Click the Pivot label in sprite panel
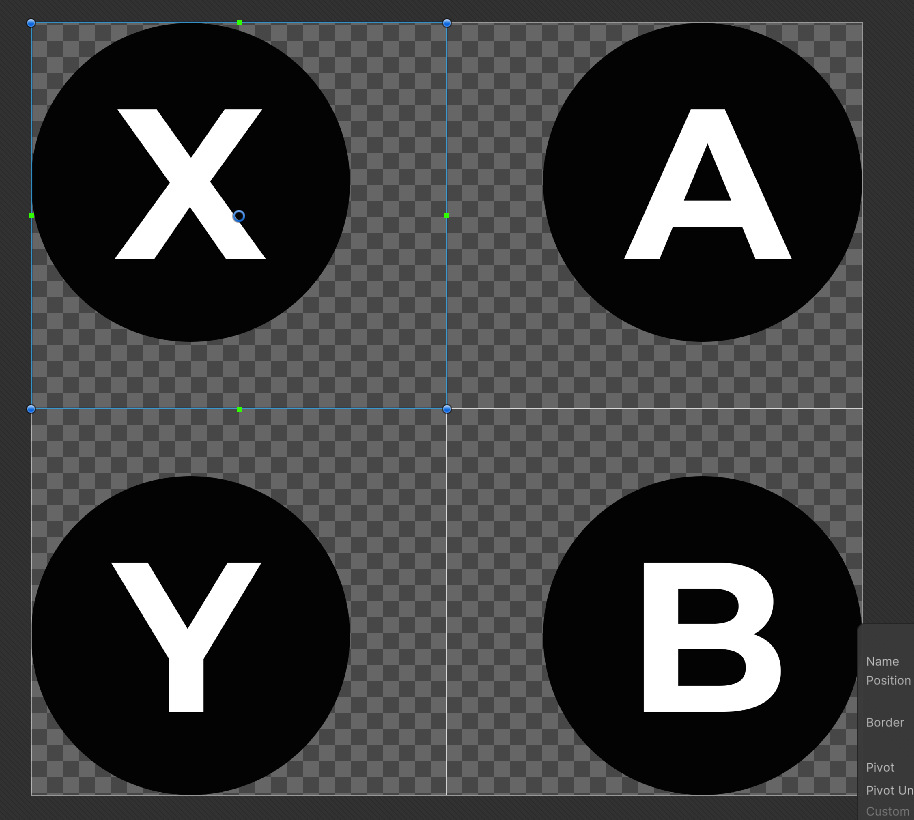The image size is (914, 820). click(880, 768)
